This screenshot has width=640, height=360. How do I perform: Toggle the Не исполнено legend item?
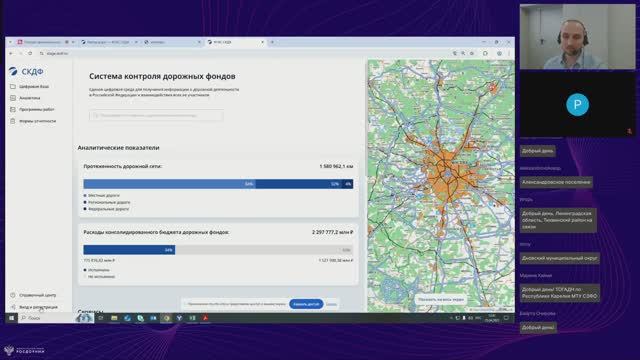[x=99, y=276]
